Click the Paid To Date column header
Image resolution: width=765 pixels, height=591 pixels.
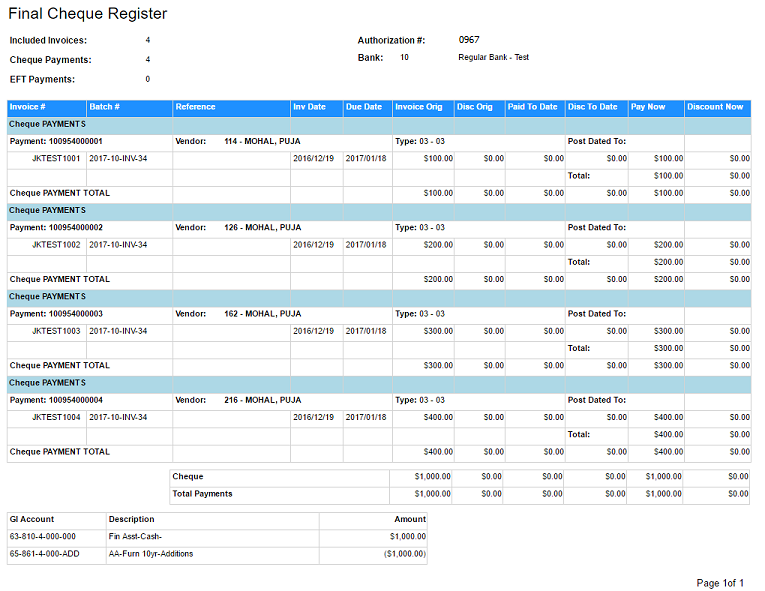pos(532,107)
